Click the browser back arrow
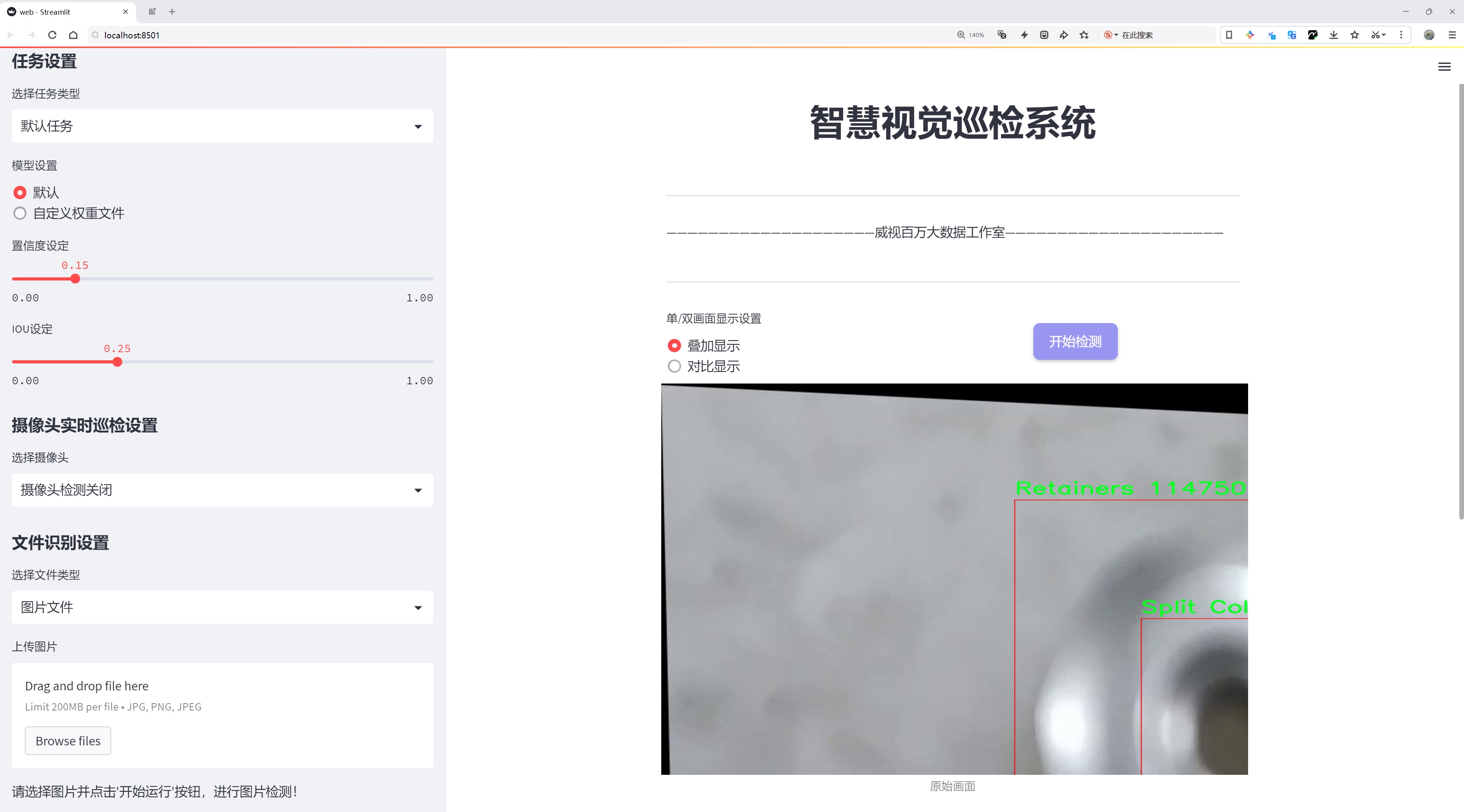This screenshot has width=1464, height=812. tap(11, 34)
